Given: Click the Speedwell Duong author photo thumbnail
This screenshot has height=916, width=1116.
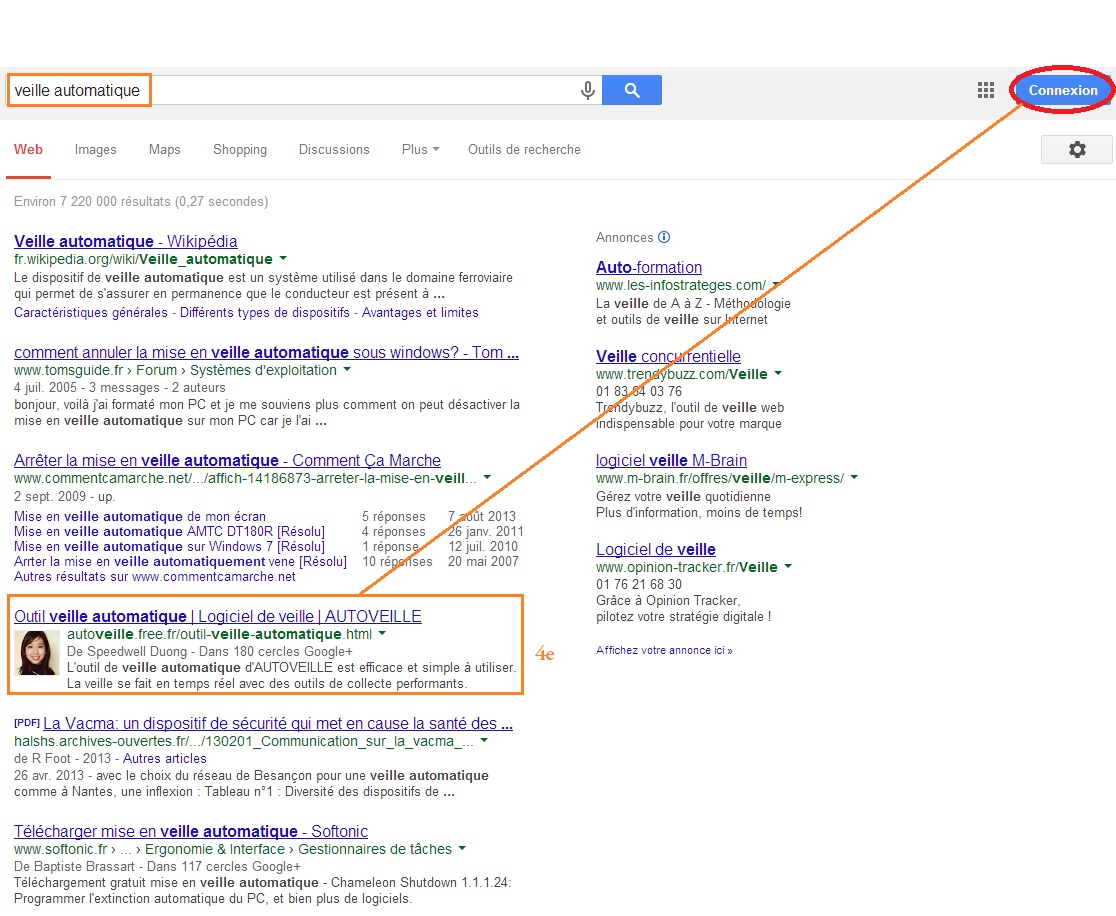Looking at the screenshot, I should tap(37, 653).
